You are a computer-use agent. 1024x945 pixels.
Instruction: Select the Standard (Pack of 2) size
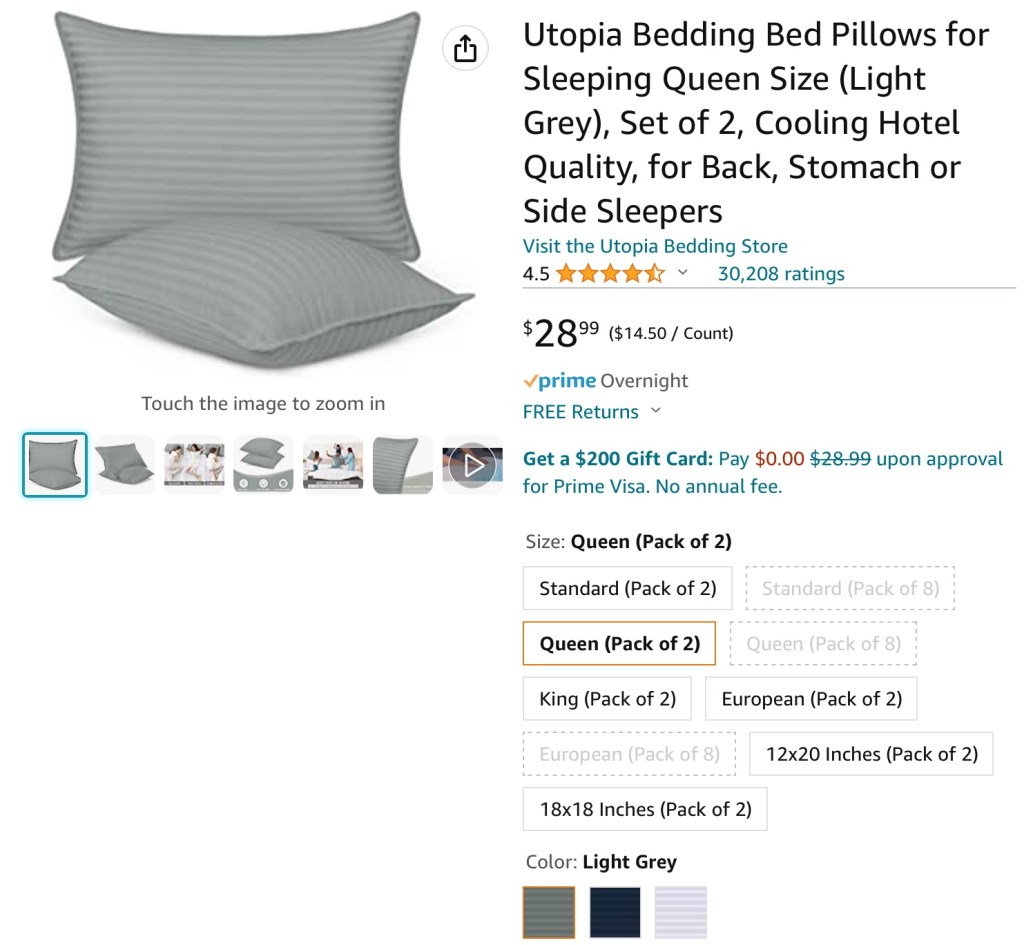(x=627, y=588)
